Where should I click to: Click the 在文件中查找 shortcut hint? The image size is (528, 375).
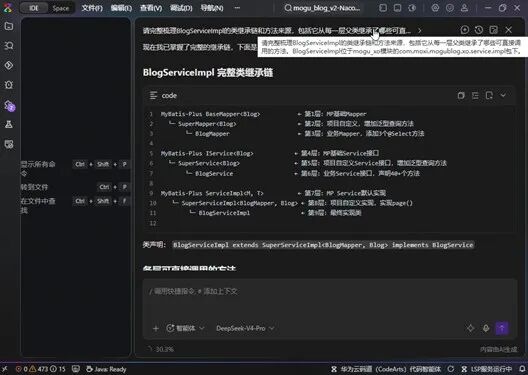pos(75,205)
